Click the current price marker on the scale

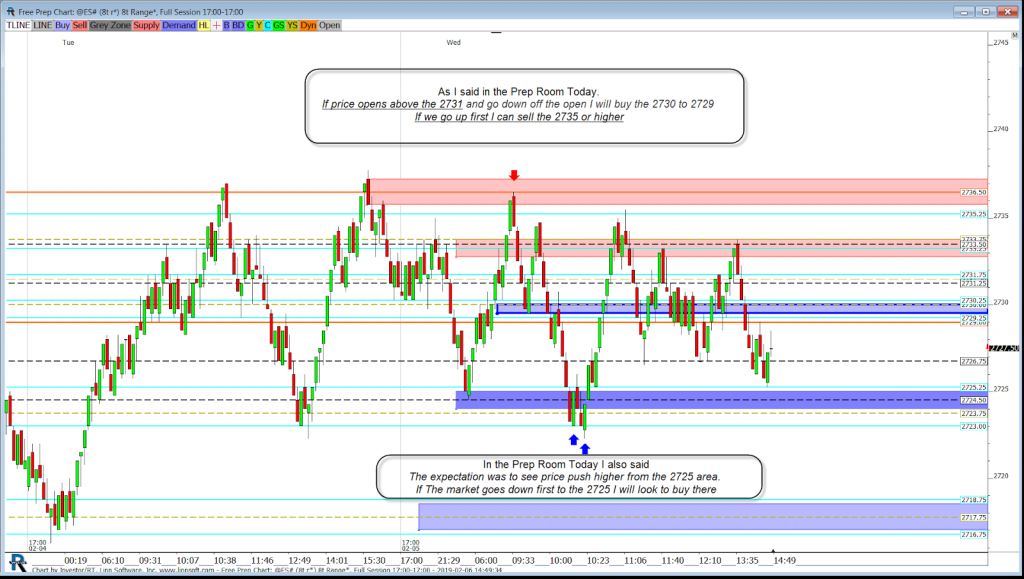(1003, 349)
